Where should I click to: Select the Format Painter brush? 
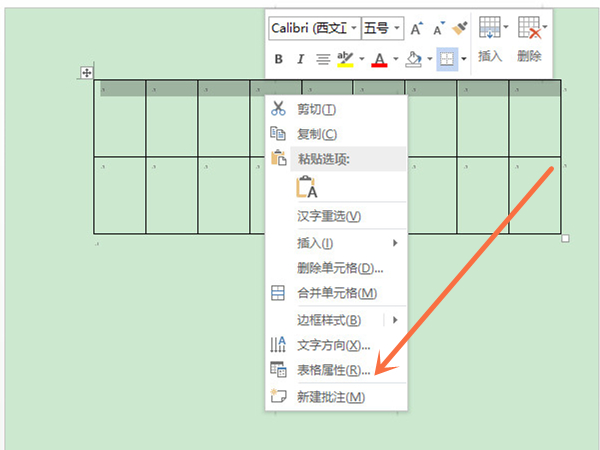point(459,28)
